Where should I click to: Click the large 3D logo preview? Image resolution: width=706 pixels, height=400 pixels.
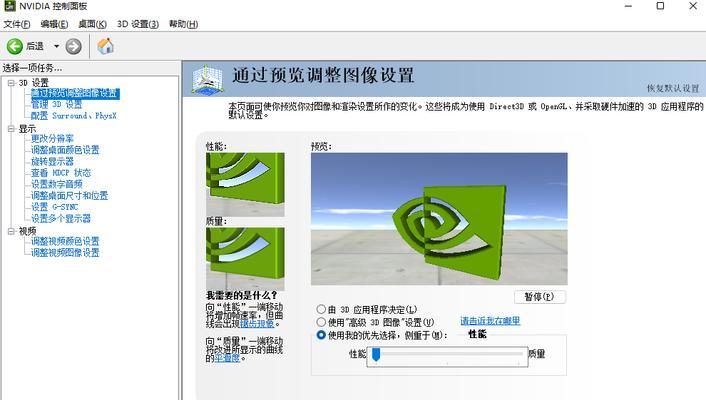439,218
